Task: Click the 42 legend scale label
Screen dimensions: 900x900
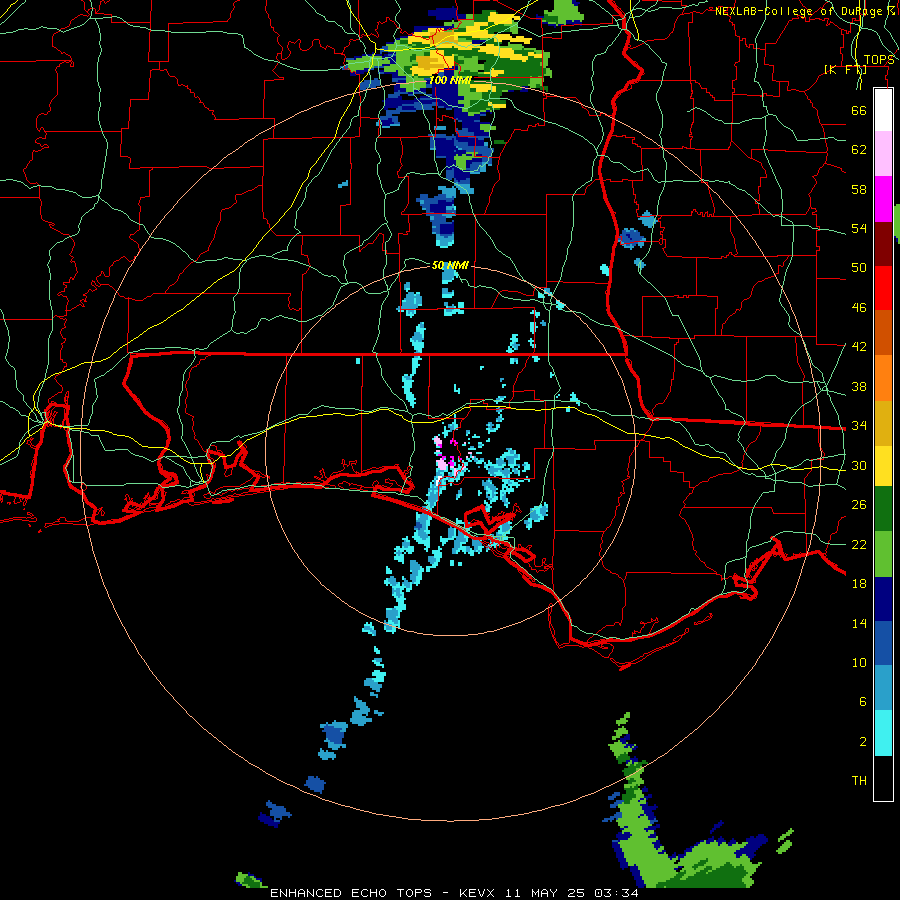Action: click(859, 347)
